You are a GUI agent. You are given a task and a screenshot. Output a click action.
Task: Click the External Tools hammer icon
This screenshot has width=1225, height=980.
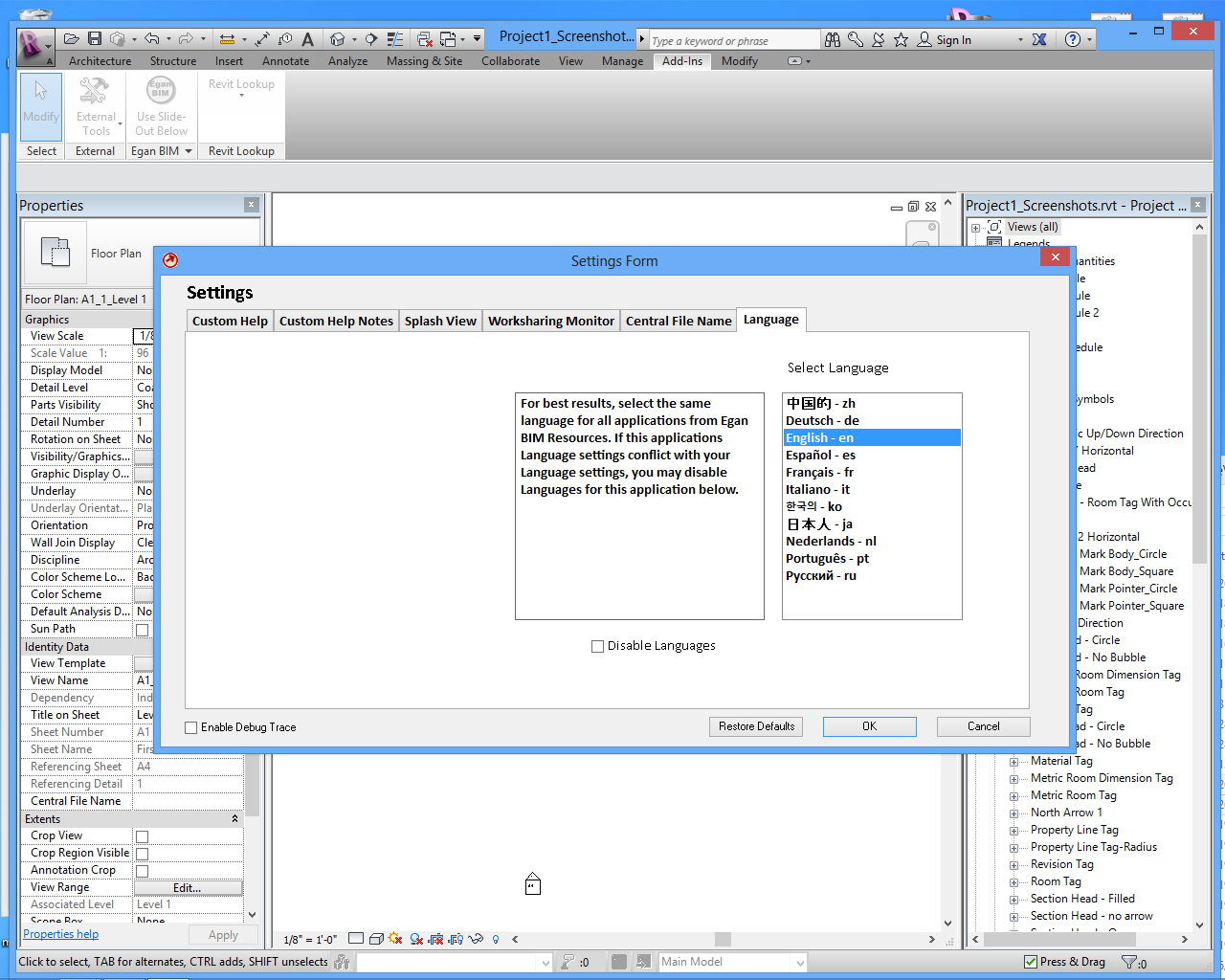pos(94,91)
